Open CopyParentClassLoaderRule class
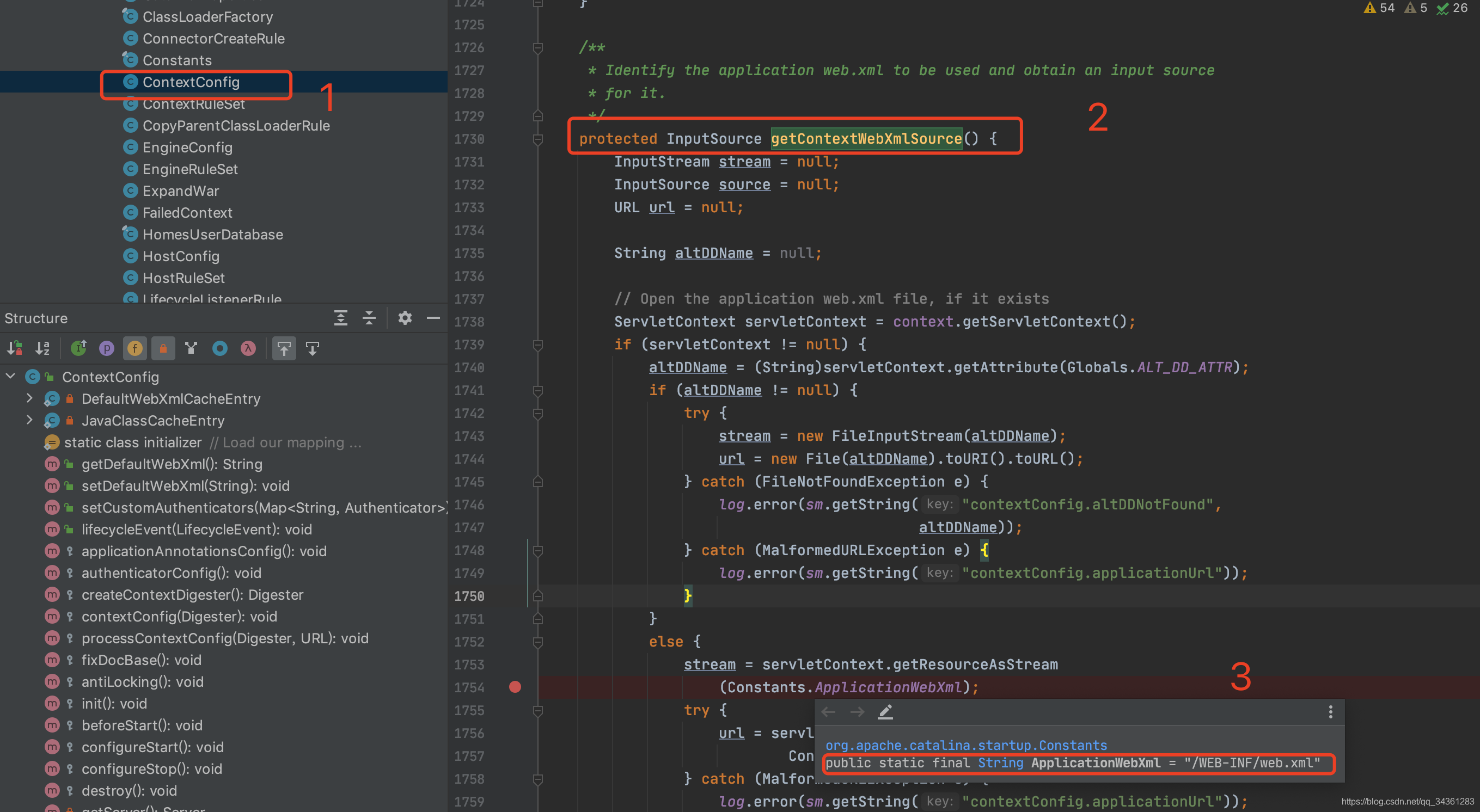The width and height of the screenshot is (1480, 812). pyautogui.click(x=236, y=126)
